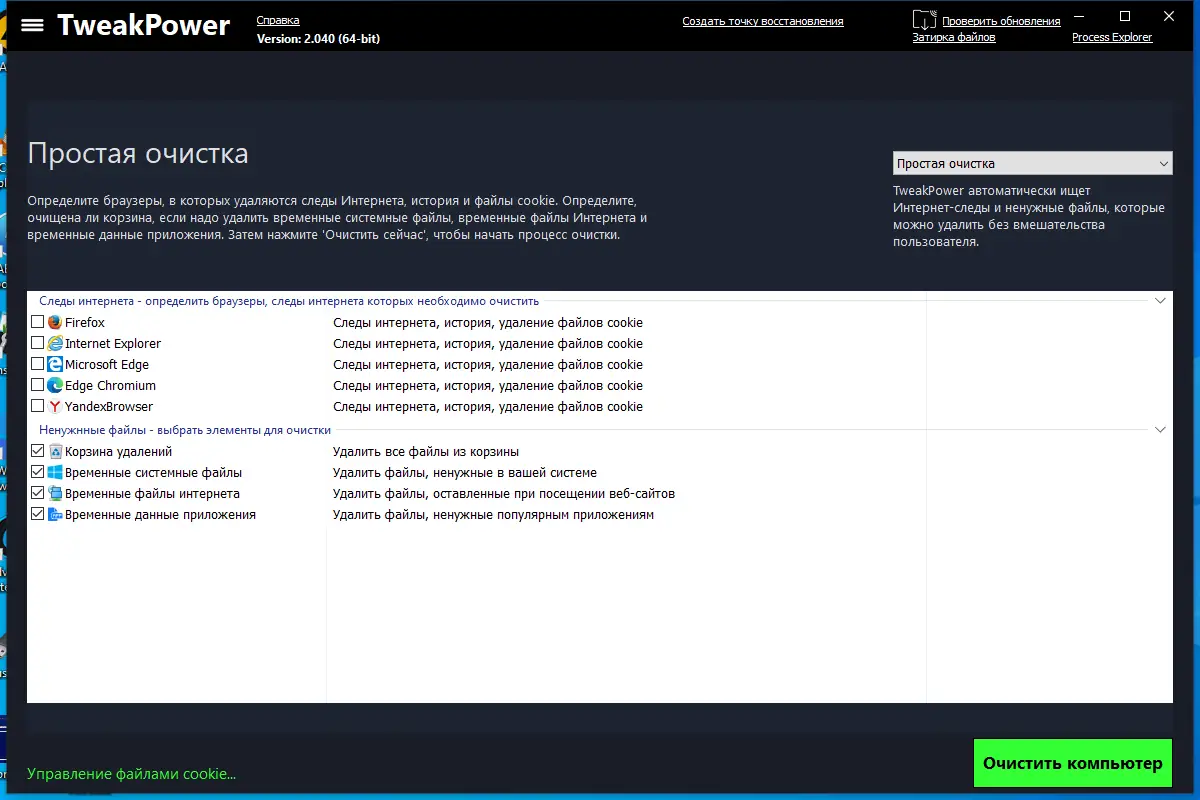The width and height of the screenshot is (1200, 800).
Task: Click 'Удалить файлы, оставленные при посещении веб-сайтов' text
Action: pyautogui.click(x=504, y=494)
